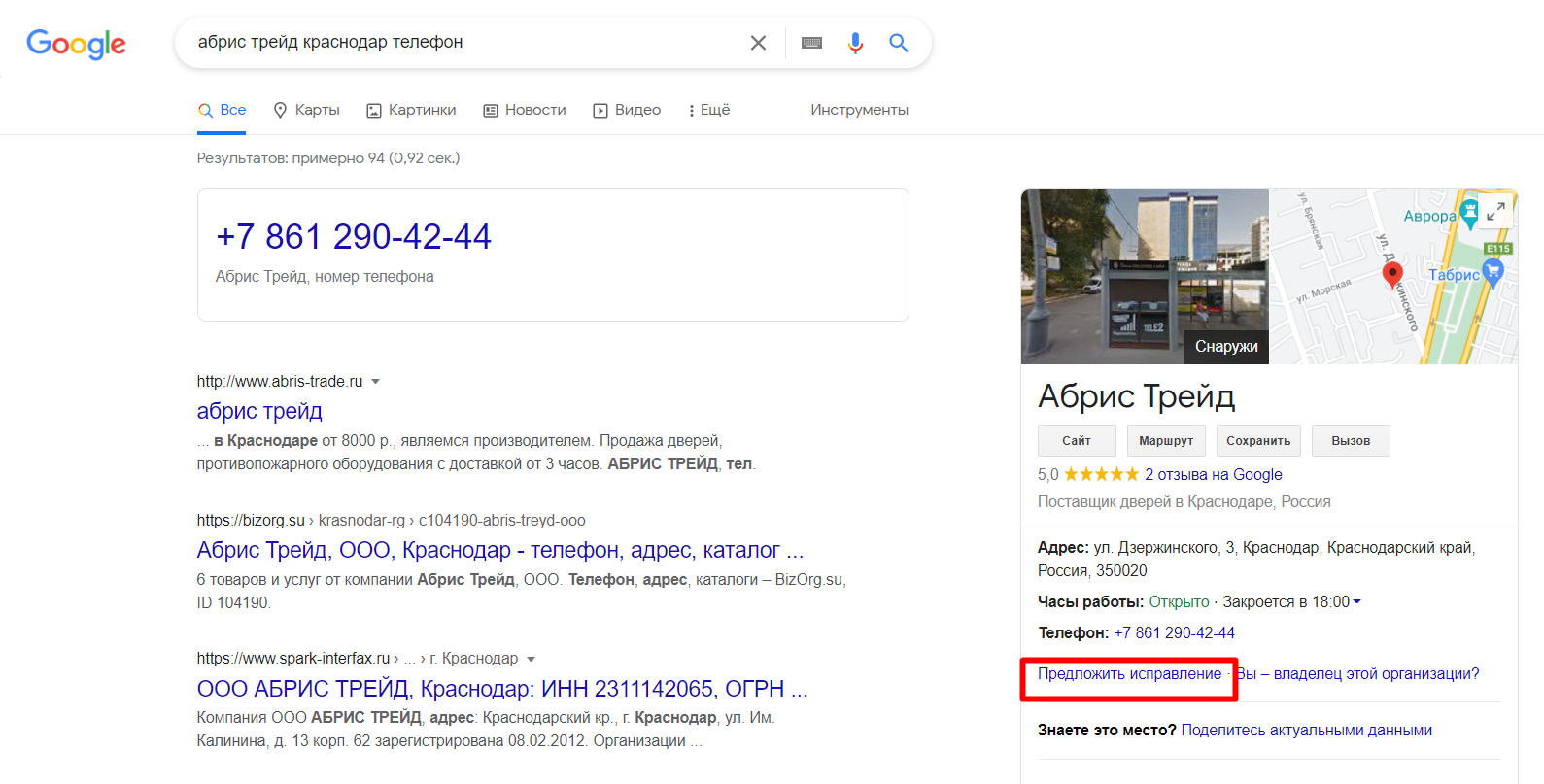
Task: Click the Сайт button
Action: tap(1077, 441)
